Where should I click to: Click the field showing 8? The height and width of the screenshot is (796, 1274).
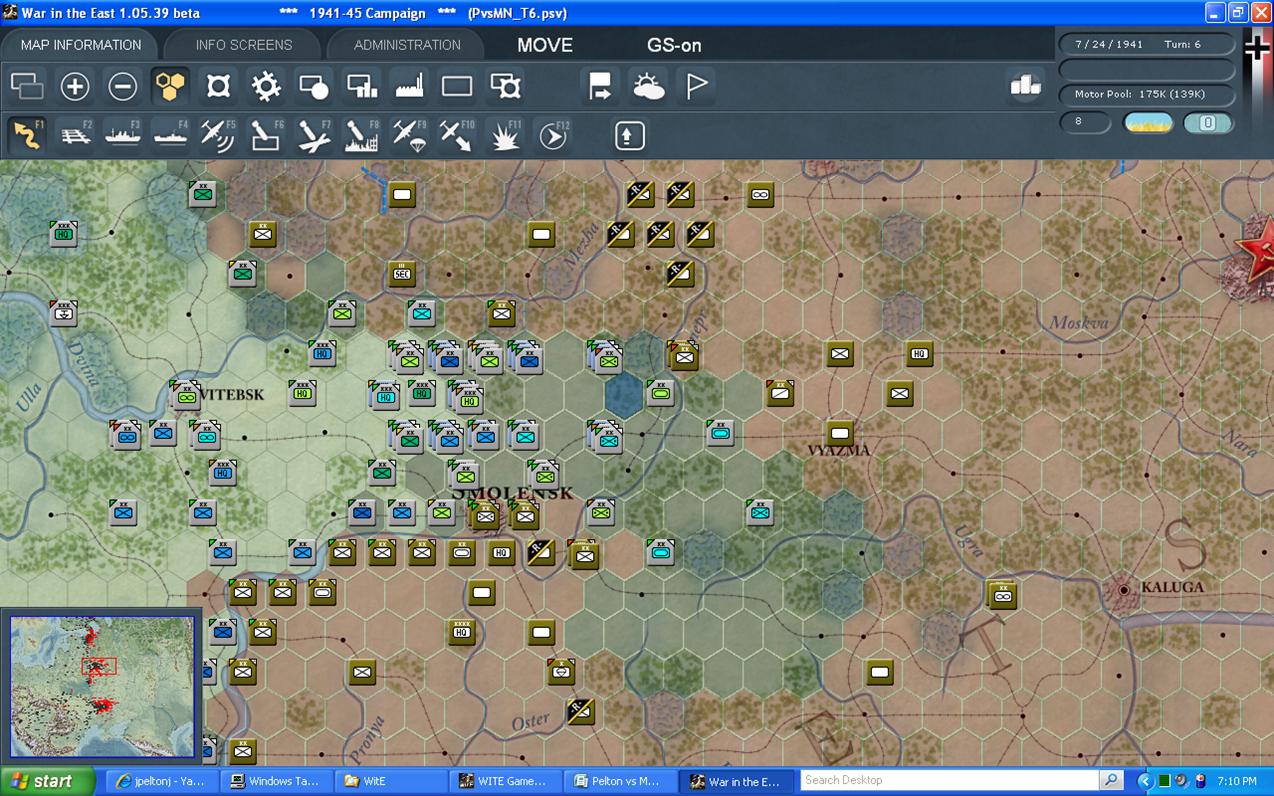[1085, 122]
